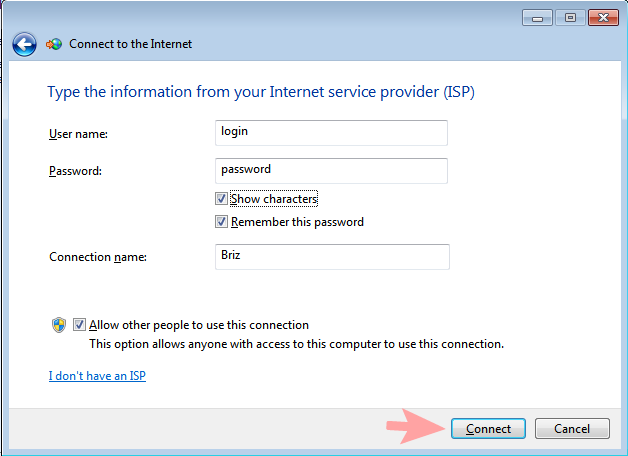
Task: Uncheck Remember this password
Action: coord(221,222)
